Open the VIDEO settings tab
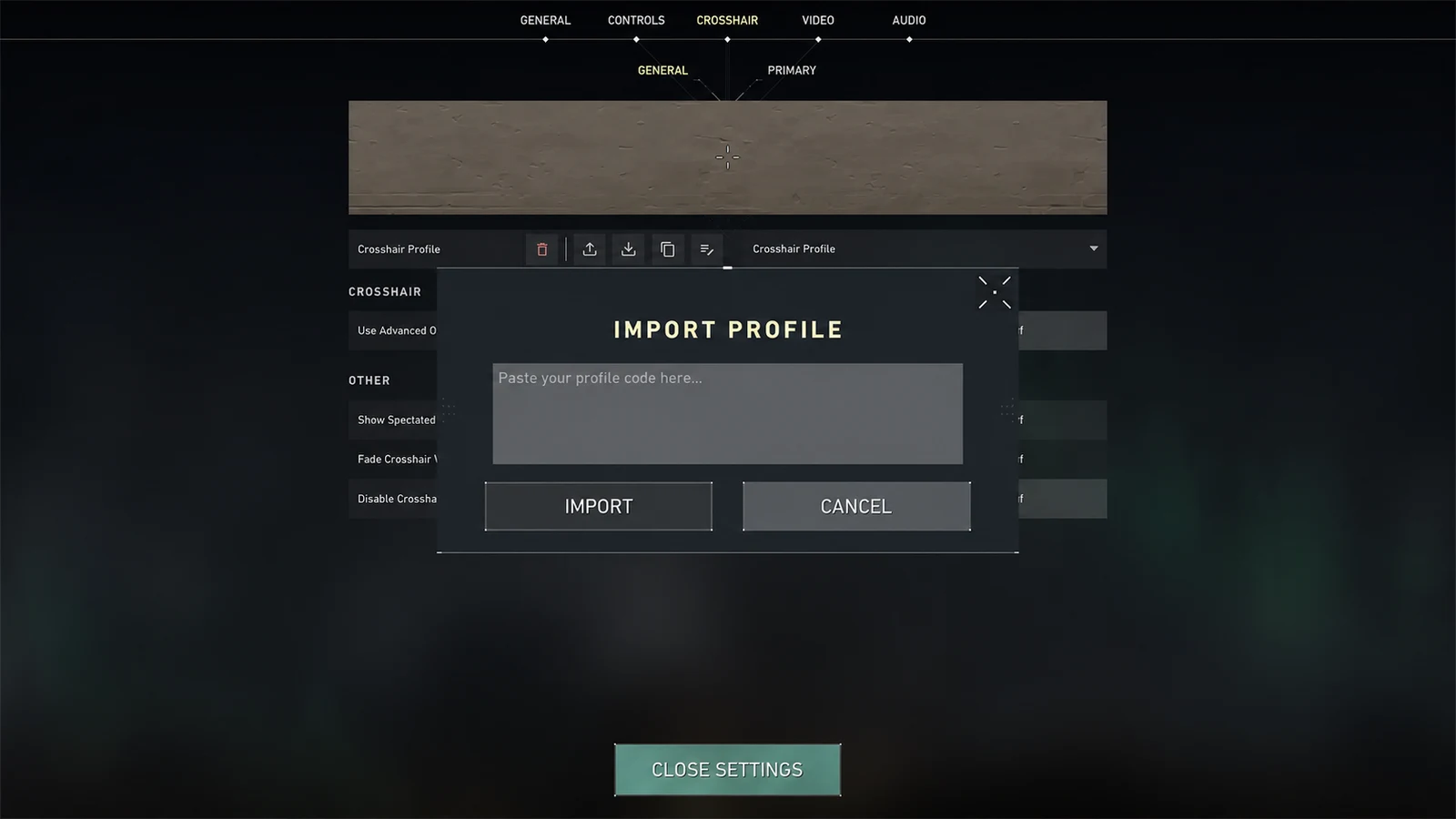 click(818, 20)
